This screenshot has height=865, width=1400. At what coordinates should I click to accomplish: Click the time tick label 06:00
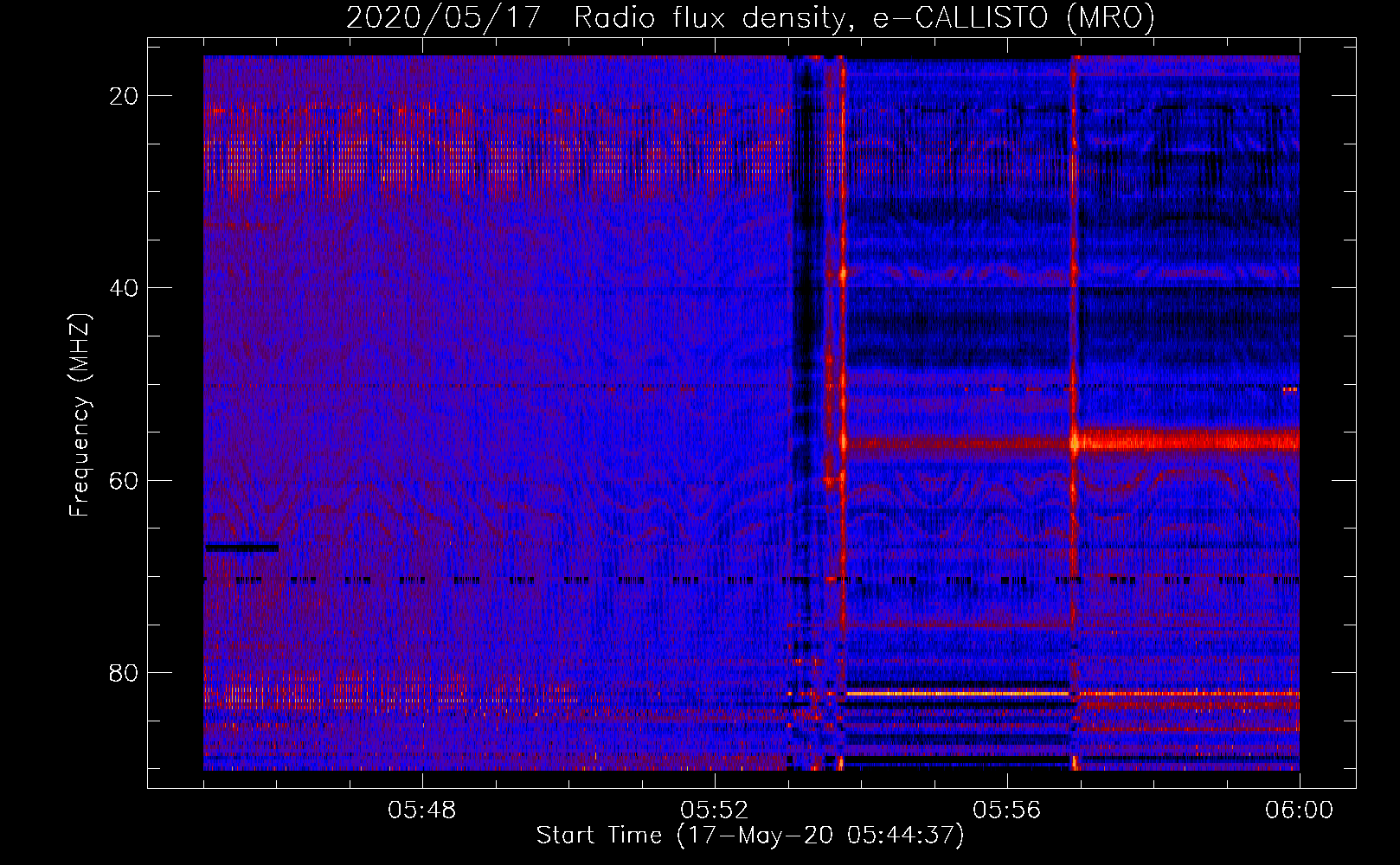pos(1300,811)
